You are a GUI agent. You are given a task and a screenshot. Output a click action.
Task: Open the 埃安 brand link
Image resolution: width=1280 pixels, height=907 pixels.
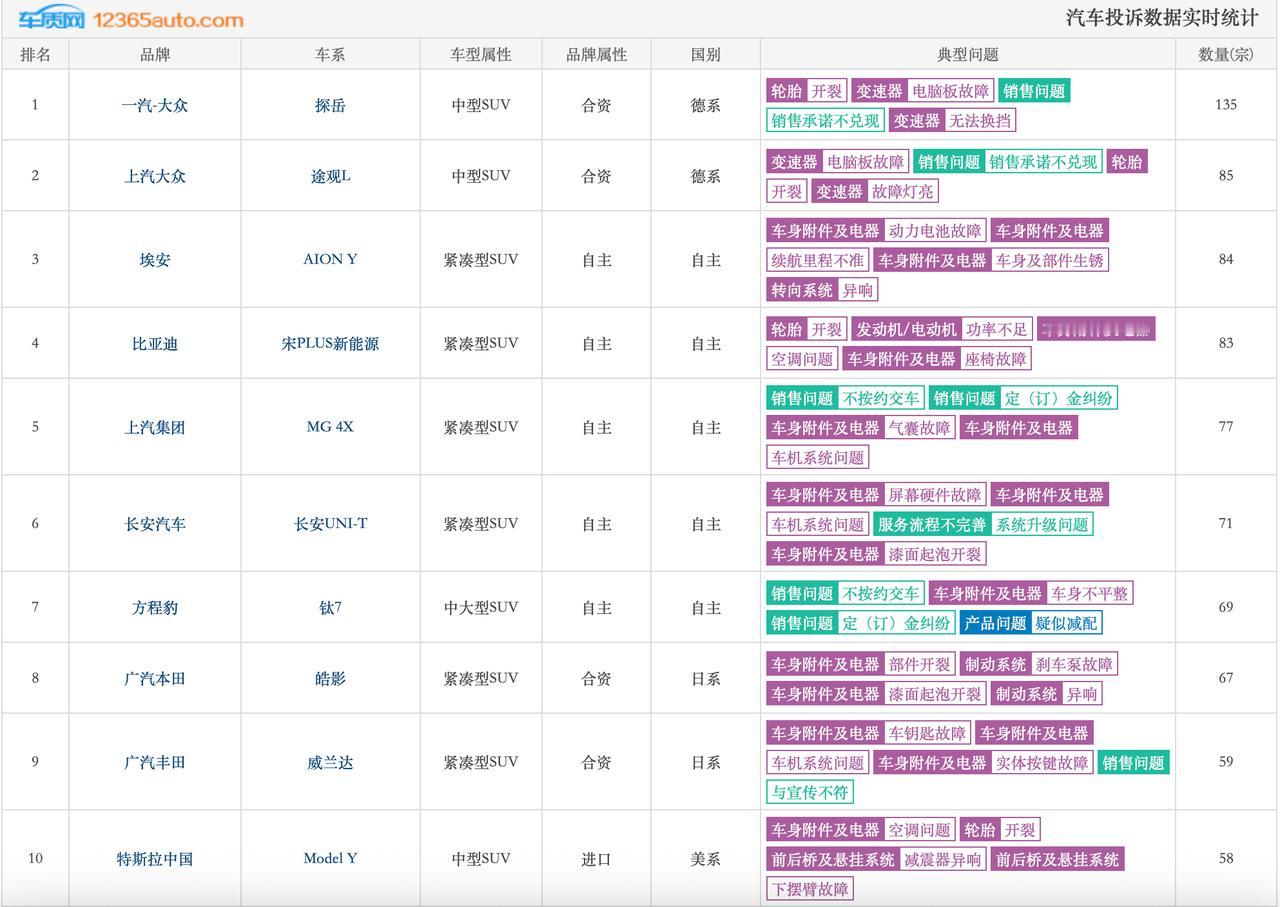(x=155, y=259)
